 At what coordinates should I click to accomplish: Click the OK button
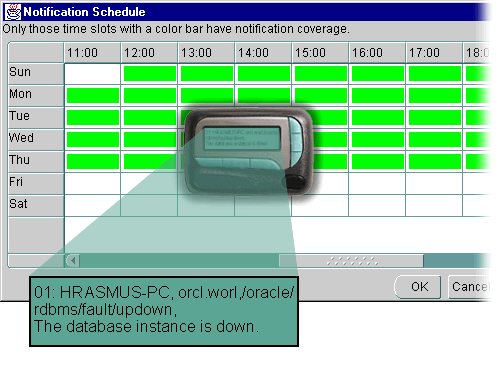[x=418, y=287]
